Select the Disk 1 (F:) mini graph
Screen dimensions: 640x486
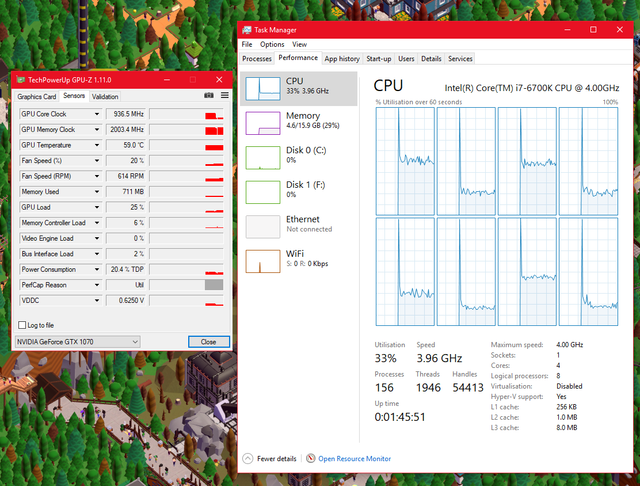[263, 192]
